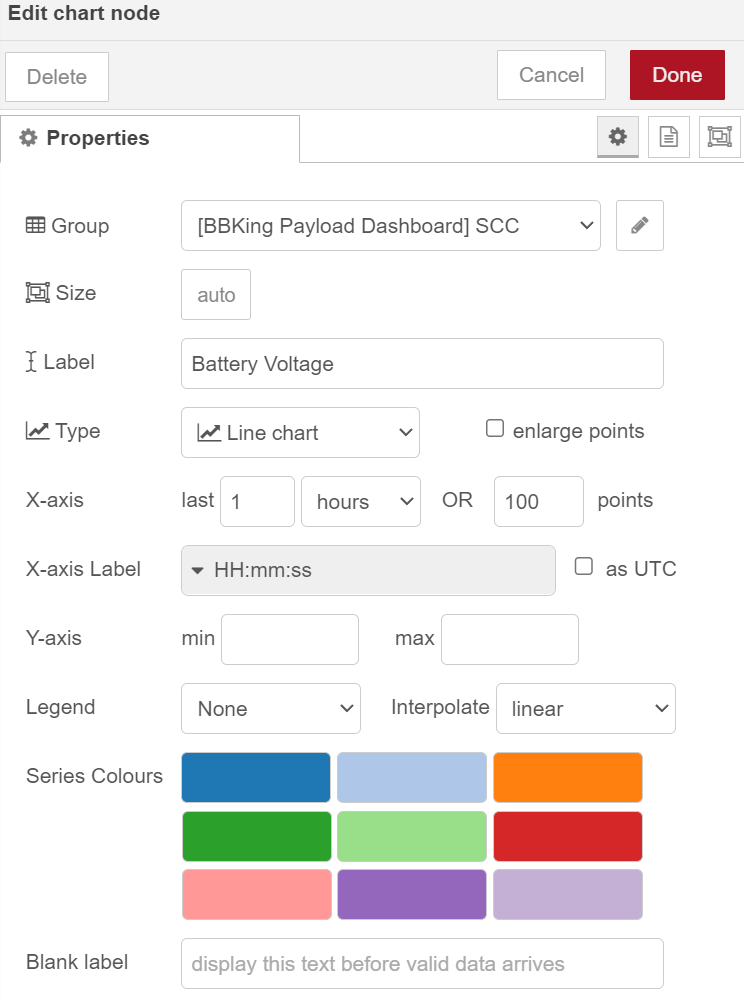Click the Delete button
The image size is (744, 1003).
tap(57, 77)
